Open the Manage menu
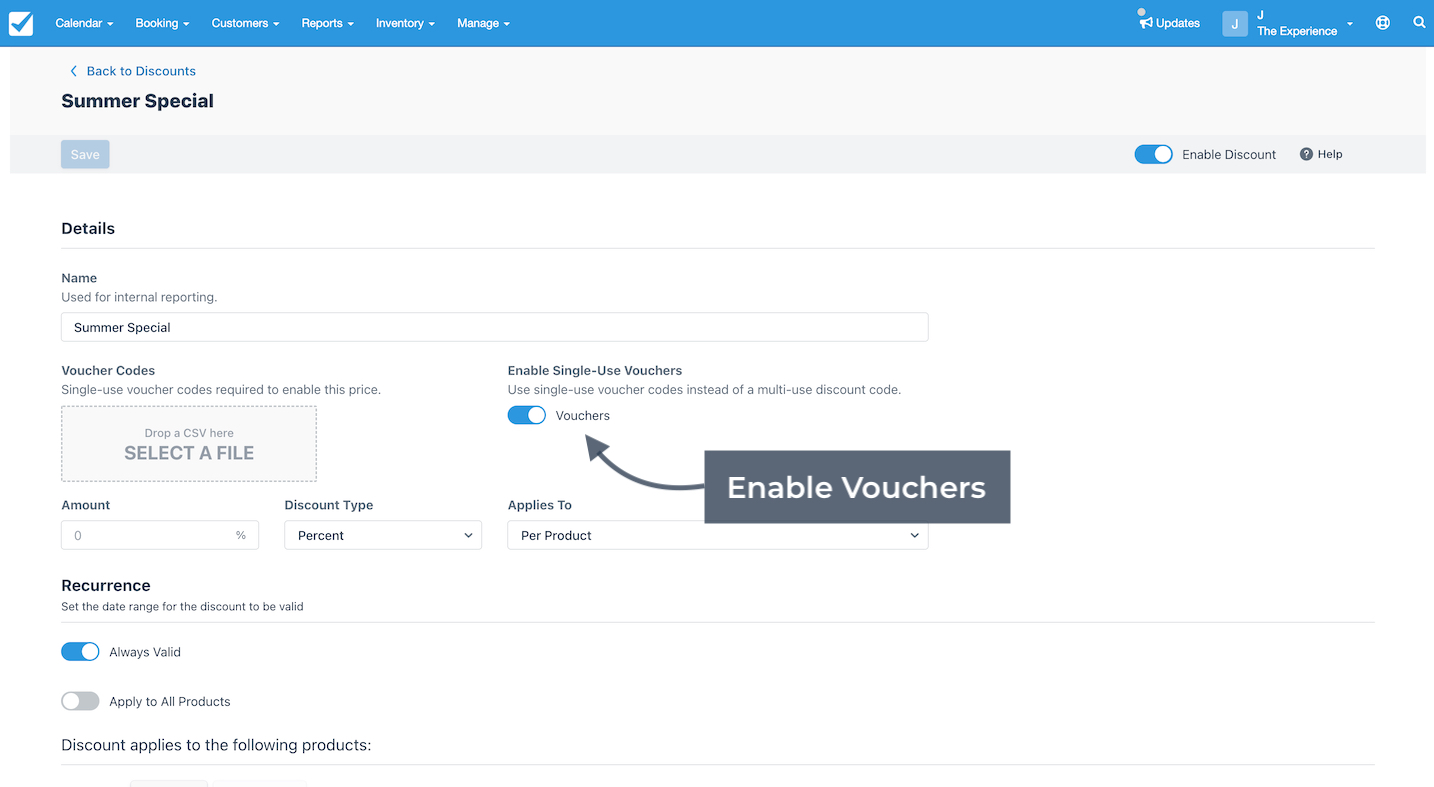 point(483,23)
